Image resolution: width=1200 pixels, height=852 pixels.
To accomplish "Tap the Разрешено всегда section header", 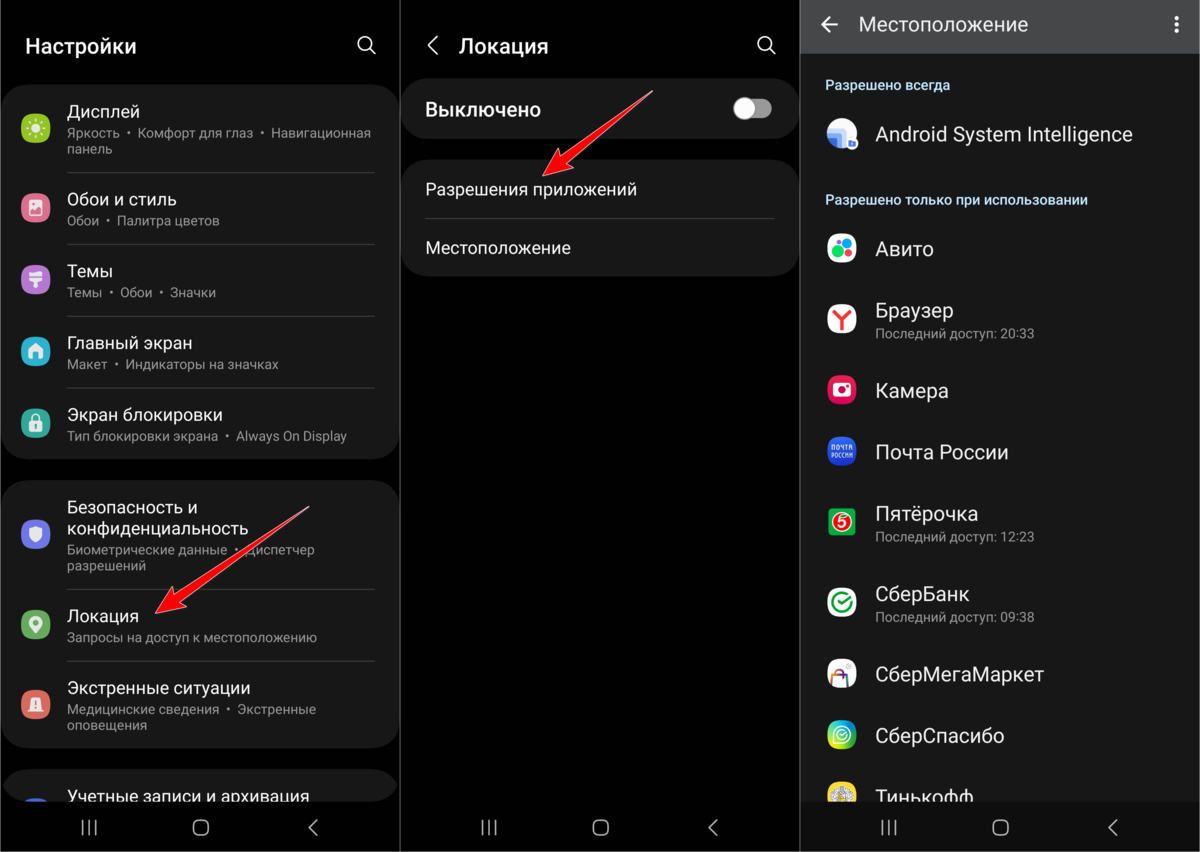I will 887,85.
